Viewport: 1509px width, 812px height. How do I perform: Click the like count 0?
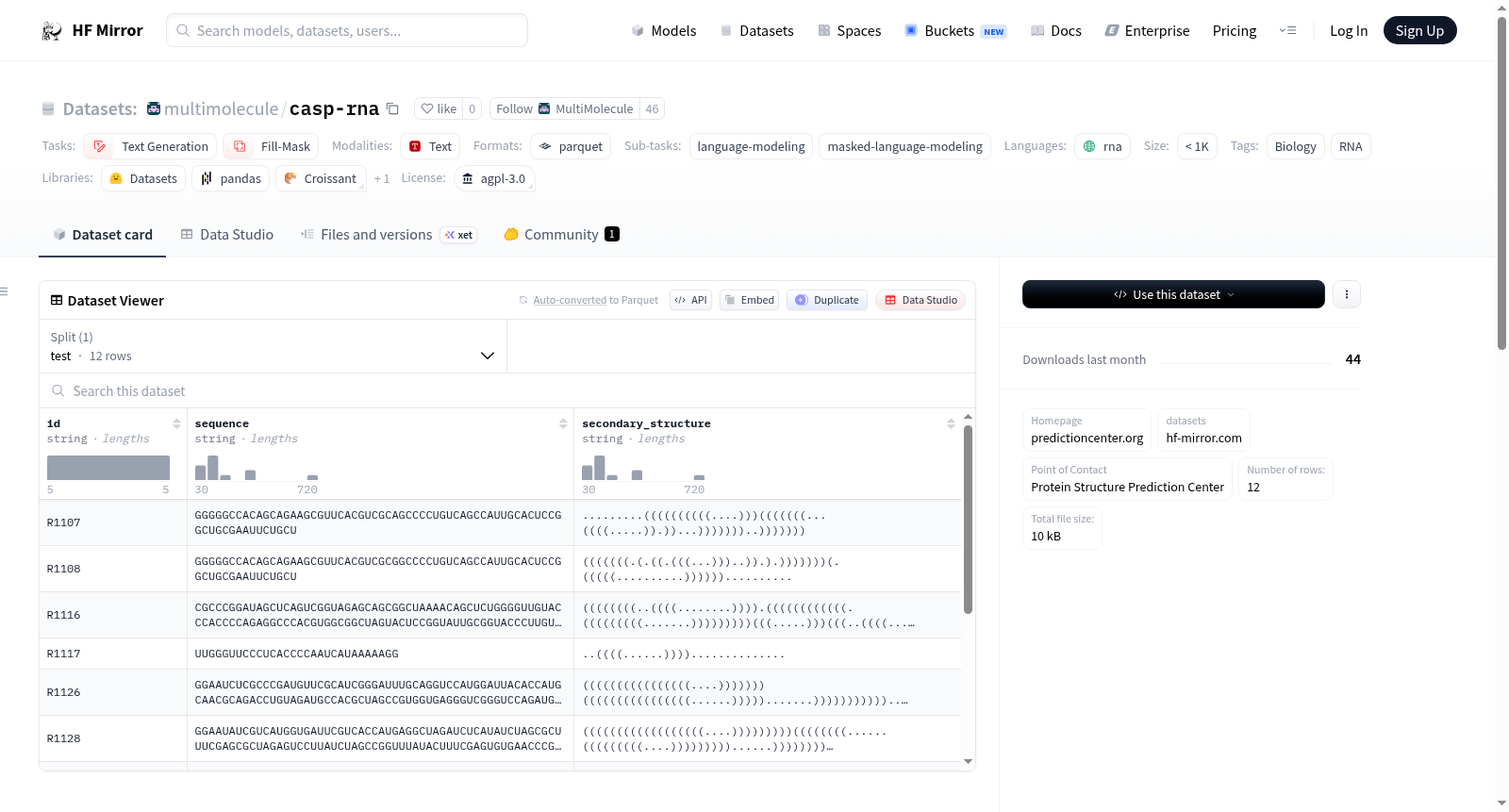point(473,109)
